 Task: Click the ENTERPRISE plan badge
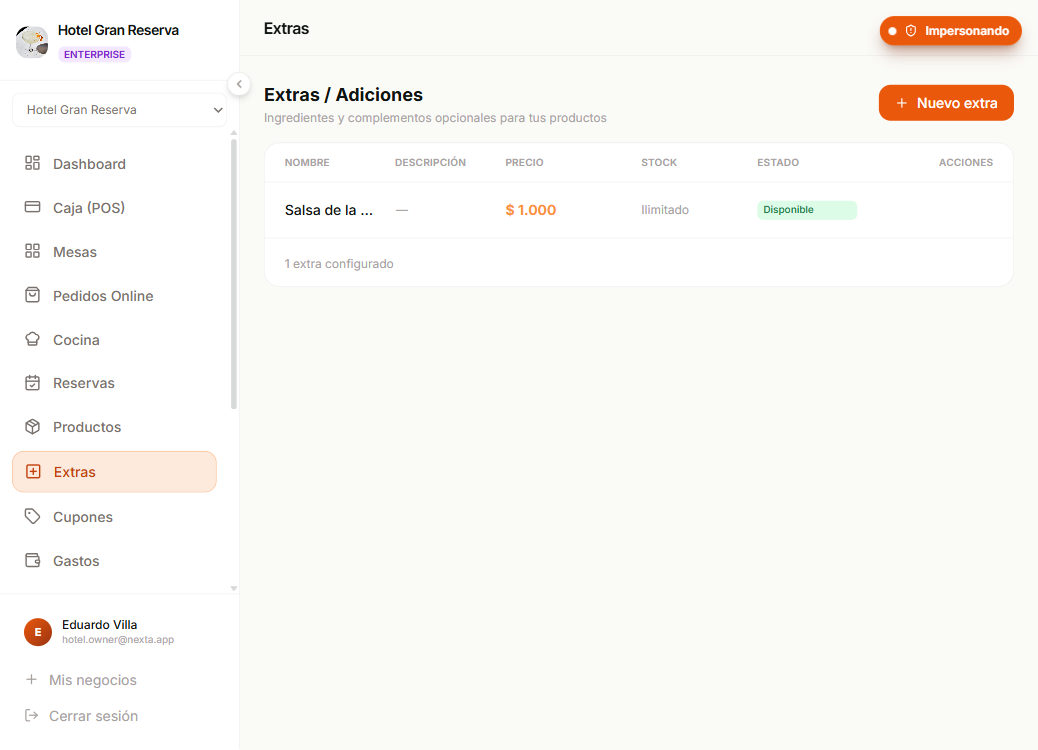[x=95, y=54]
